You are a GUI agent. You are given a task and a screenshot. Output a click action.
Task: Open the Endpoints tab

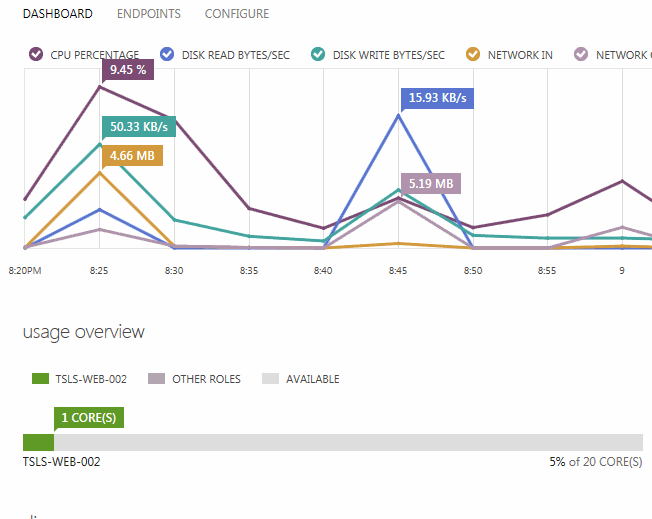click(x=149, y=14)
